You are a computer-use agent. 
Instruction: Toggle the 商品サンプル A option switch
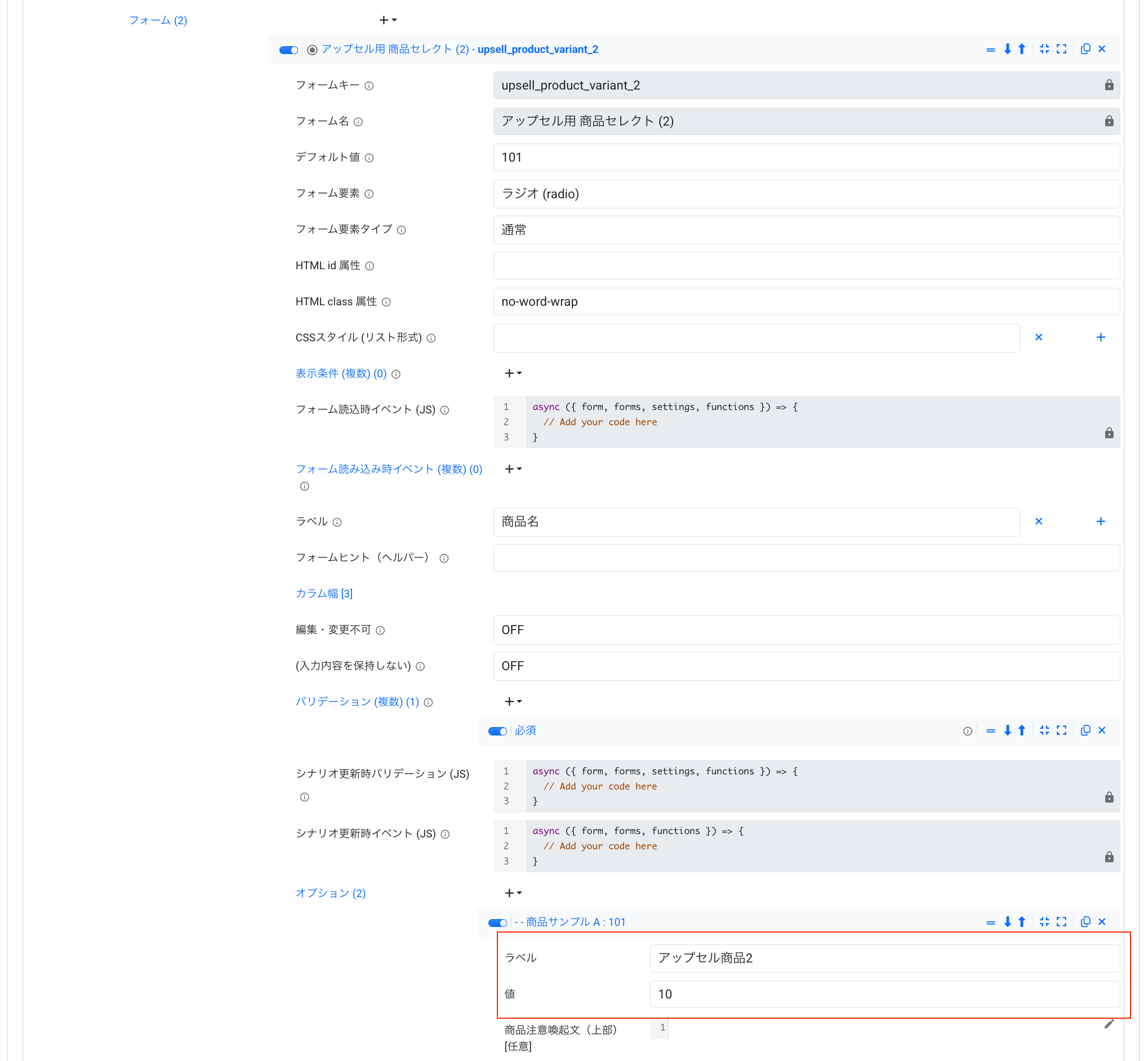pos(497,922)
